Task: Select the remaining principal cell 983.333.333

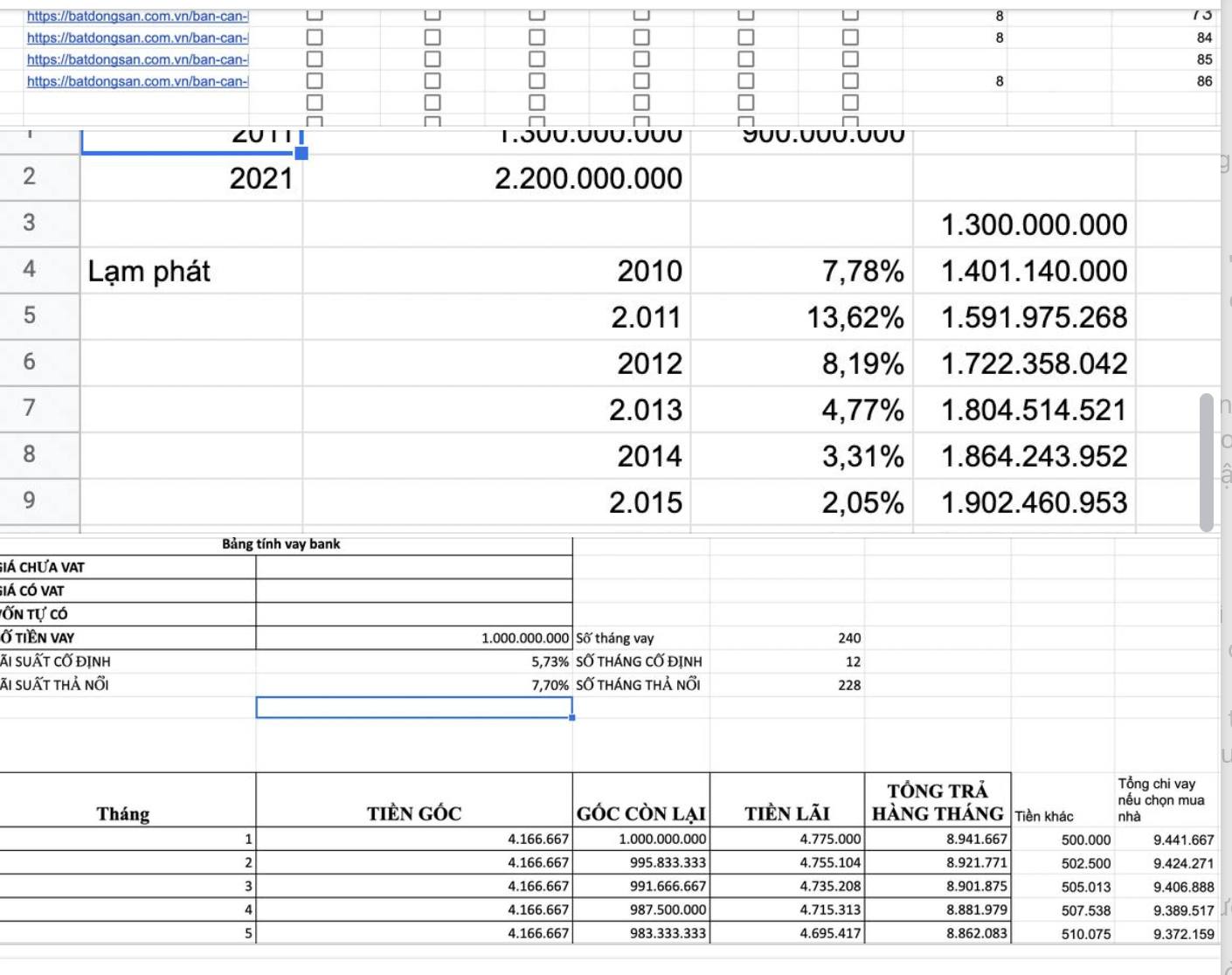Action: click(x=641, y=933)
